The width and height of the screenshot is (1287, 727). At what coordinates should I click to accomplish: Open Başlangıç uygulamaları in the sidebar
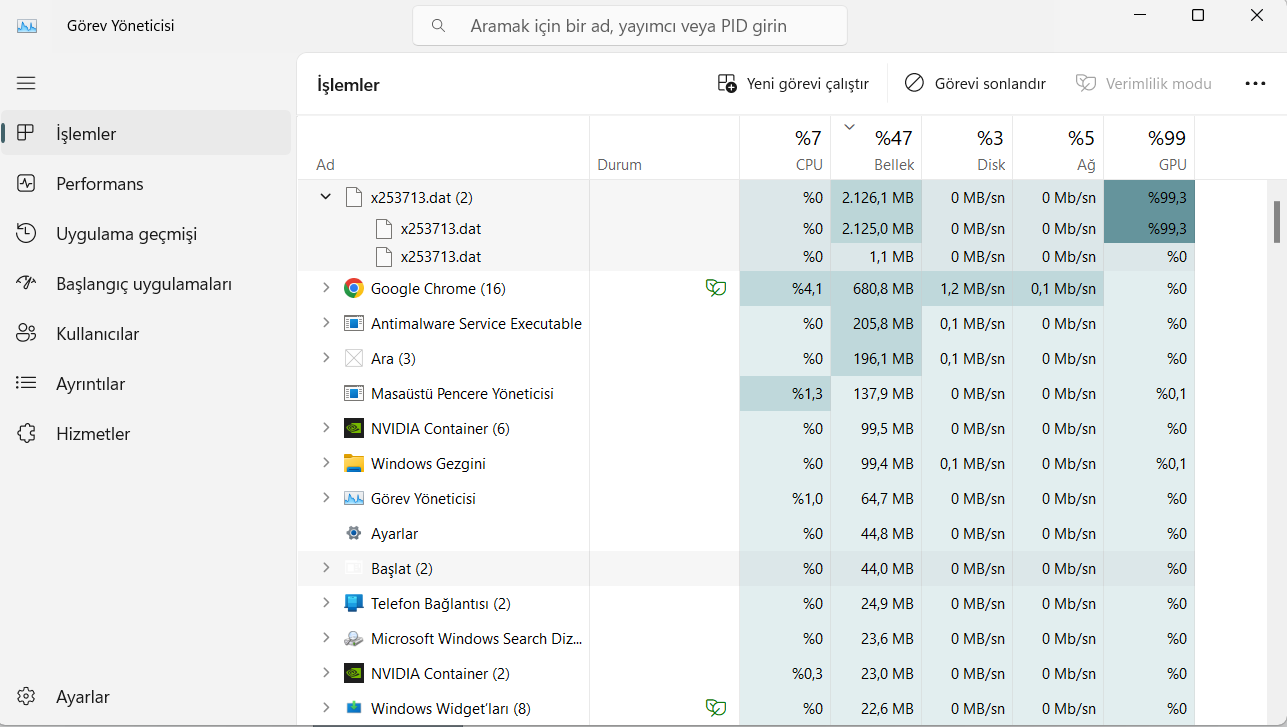[x=146, y=284]
